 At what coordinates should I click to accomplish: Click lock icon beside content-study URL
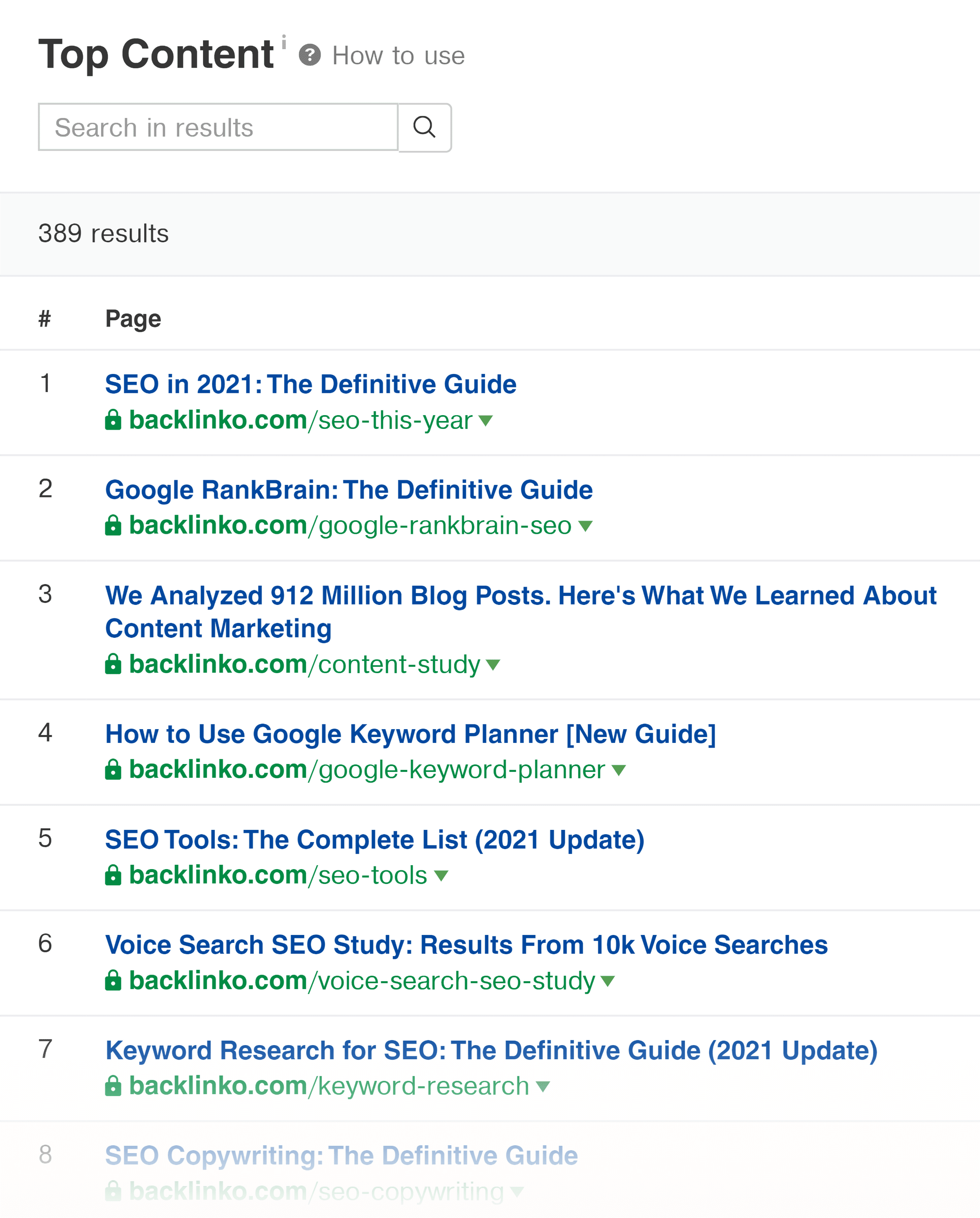pos(113,664)
